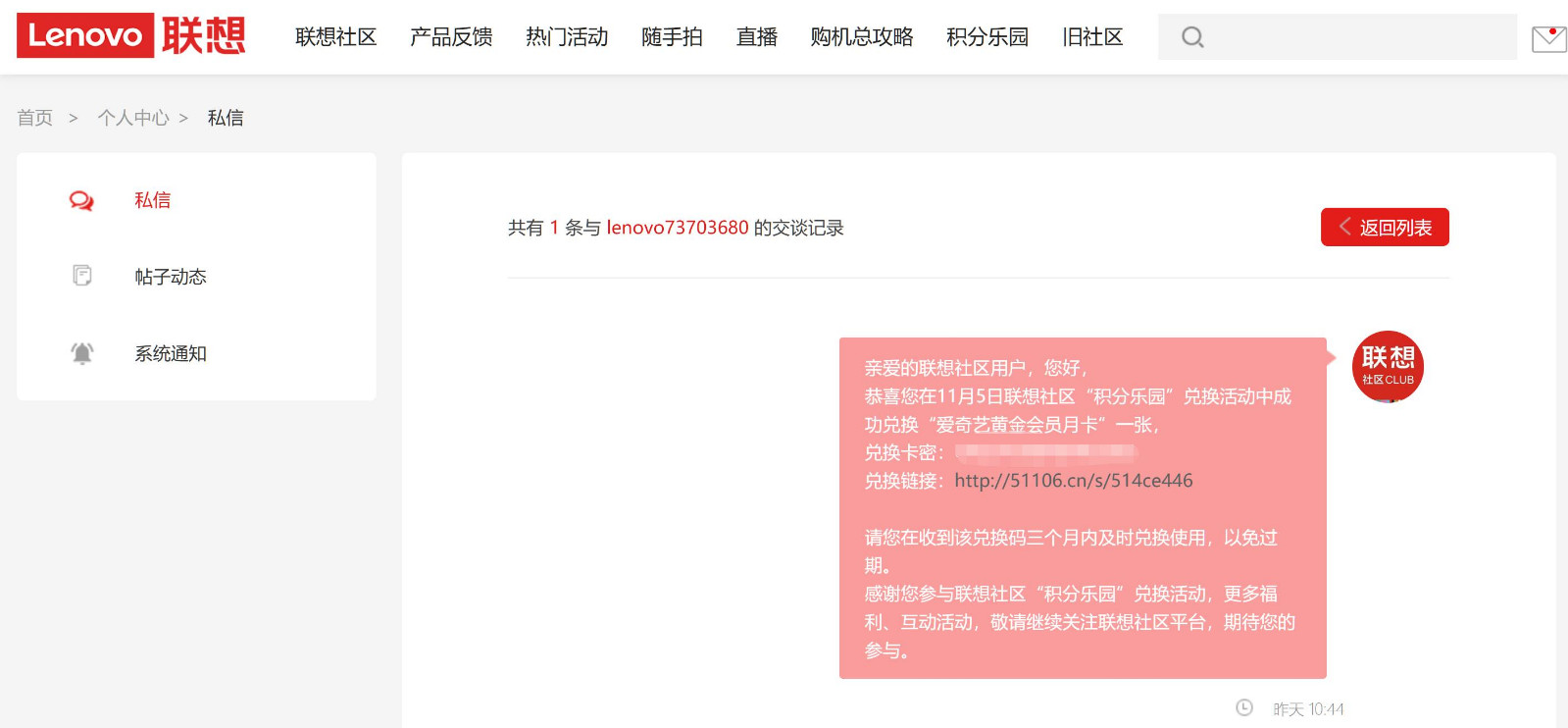This screenshot has height=728, width=1568.
Task: Open 直播 navigation item
Action: click(x=757, y=37)
